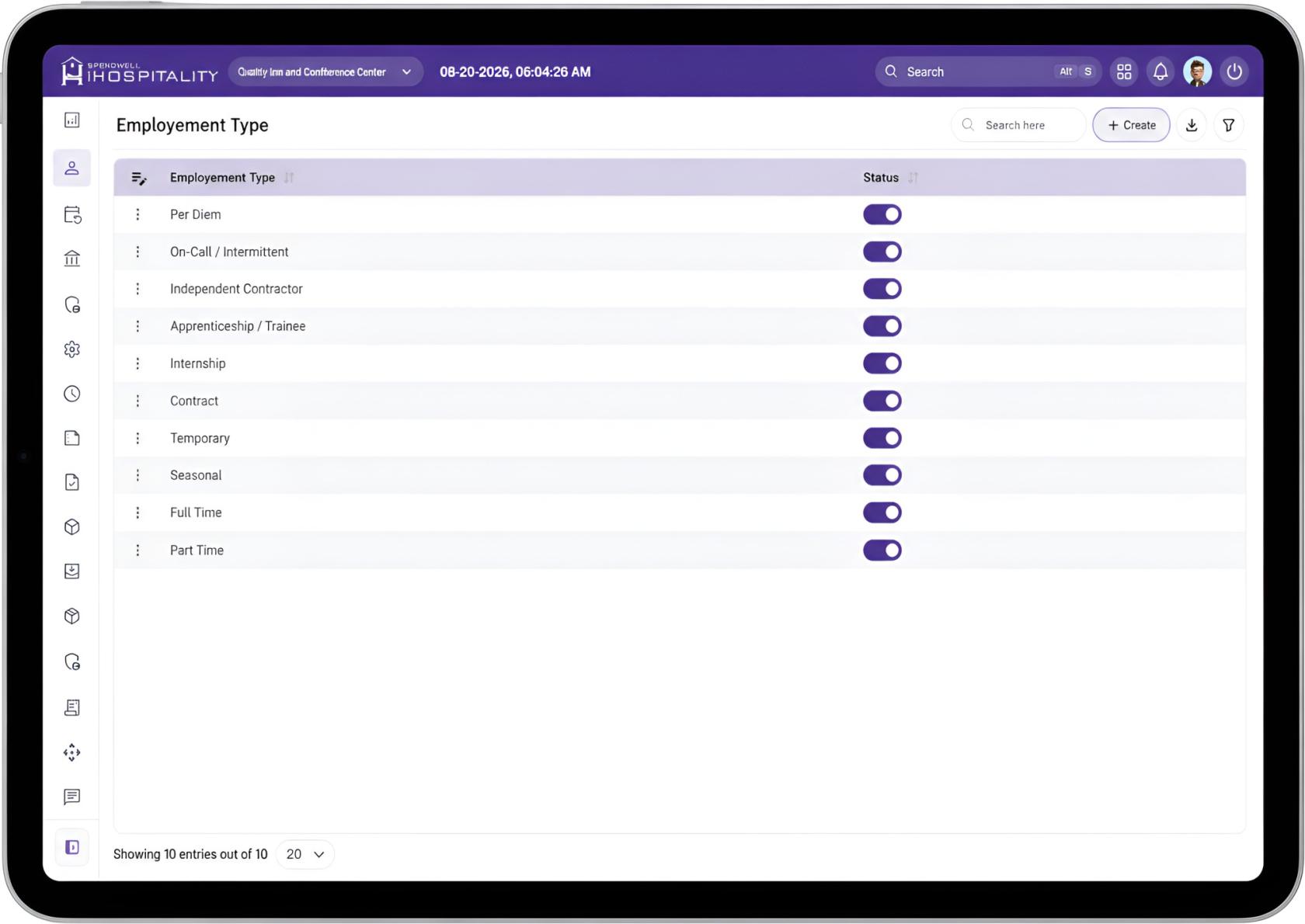Open the calendar refresh icon in sidebar
Image resolution: width=1305 pixels, height=924 pixels.
click(x=72, y=214)
